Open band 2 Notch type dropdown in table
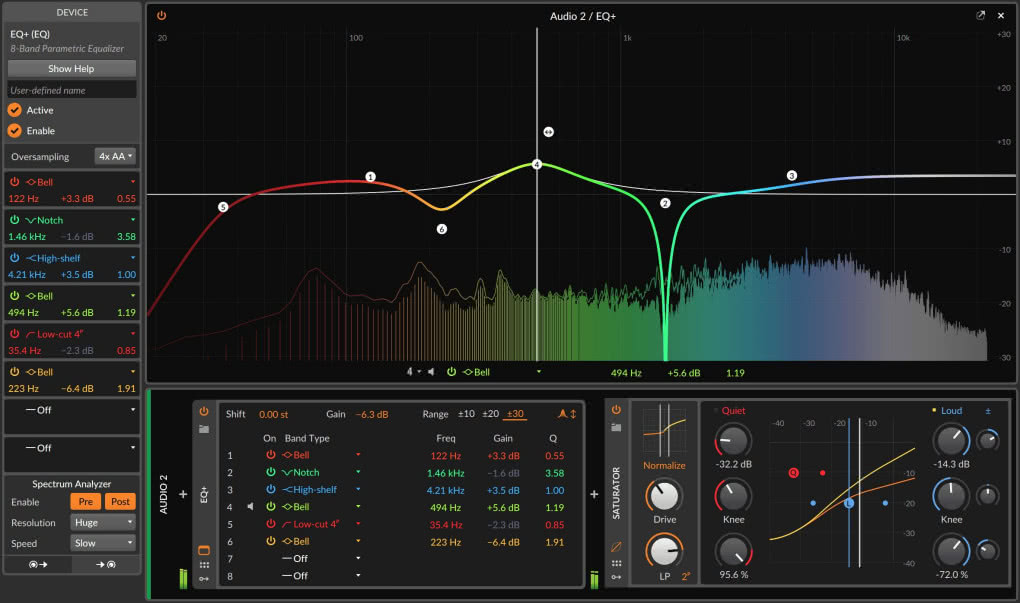 pyautogui.click(x=358, y=472)
